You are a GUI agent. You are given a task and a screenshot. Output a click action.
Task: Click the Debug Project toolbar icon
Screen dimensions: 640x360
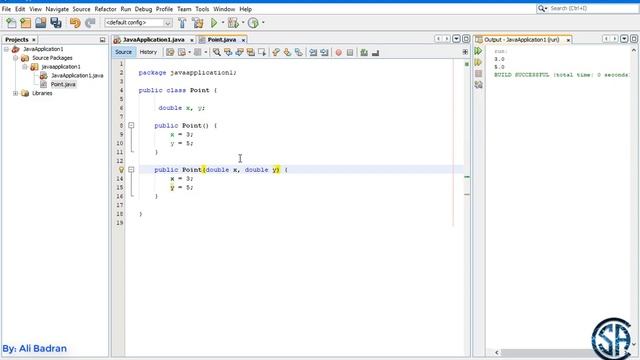pyautogui.click(x=233, y=23)
